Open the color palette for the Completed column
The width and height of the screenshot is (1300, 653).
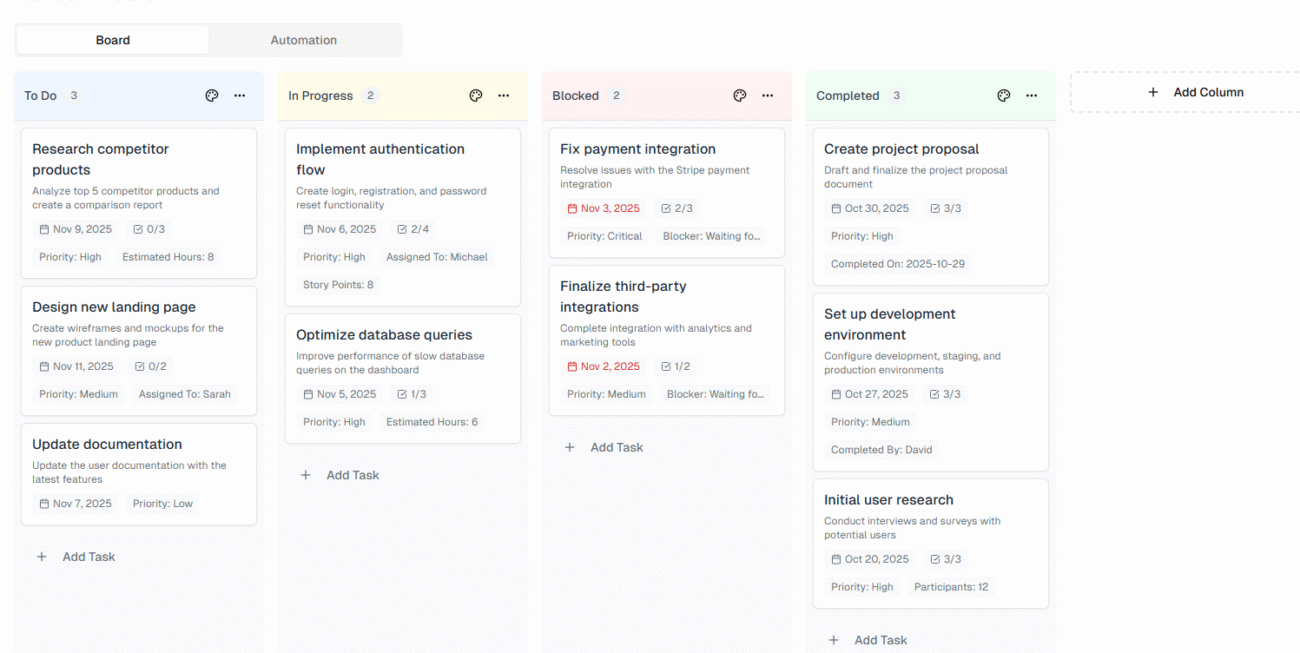pos(1003,95)
